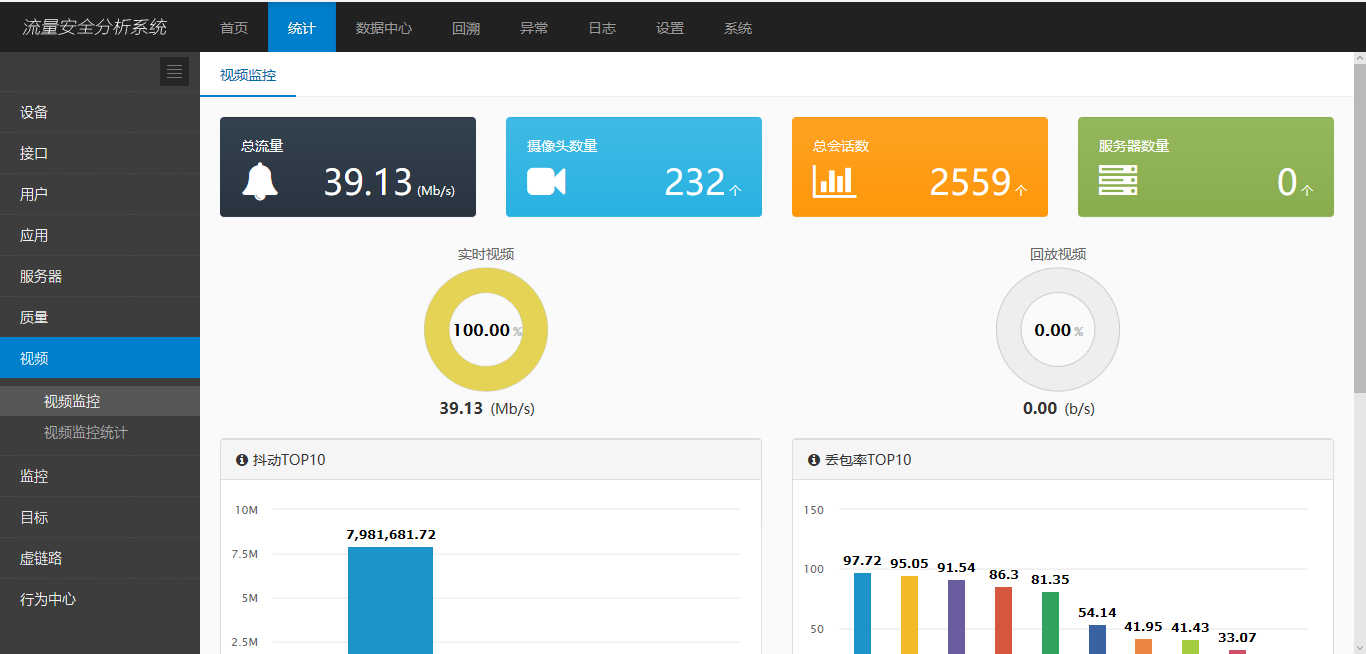
Task: Click the 总会话数 2559 card
Action: [x=920, y=167]
